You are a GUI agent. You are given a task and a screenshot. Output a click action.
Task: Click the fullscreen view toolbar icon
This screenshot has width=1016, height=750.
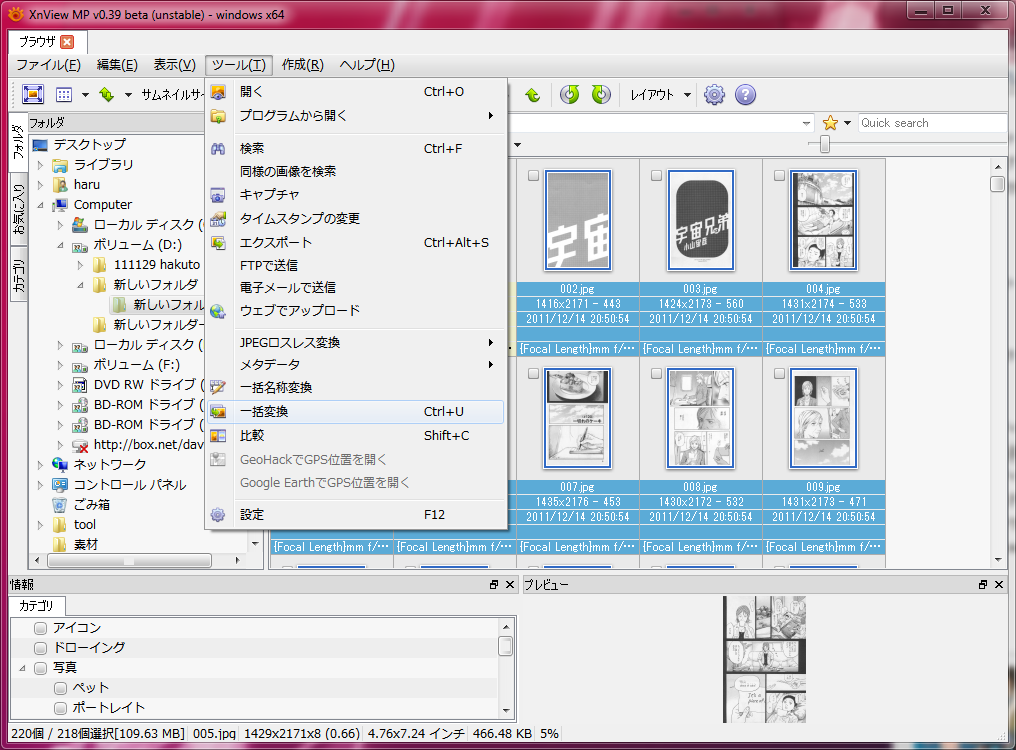tap(33, 95)
